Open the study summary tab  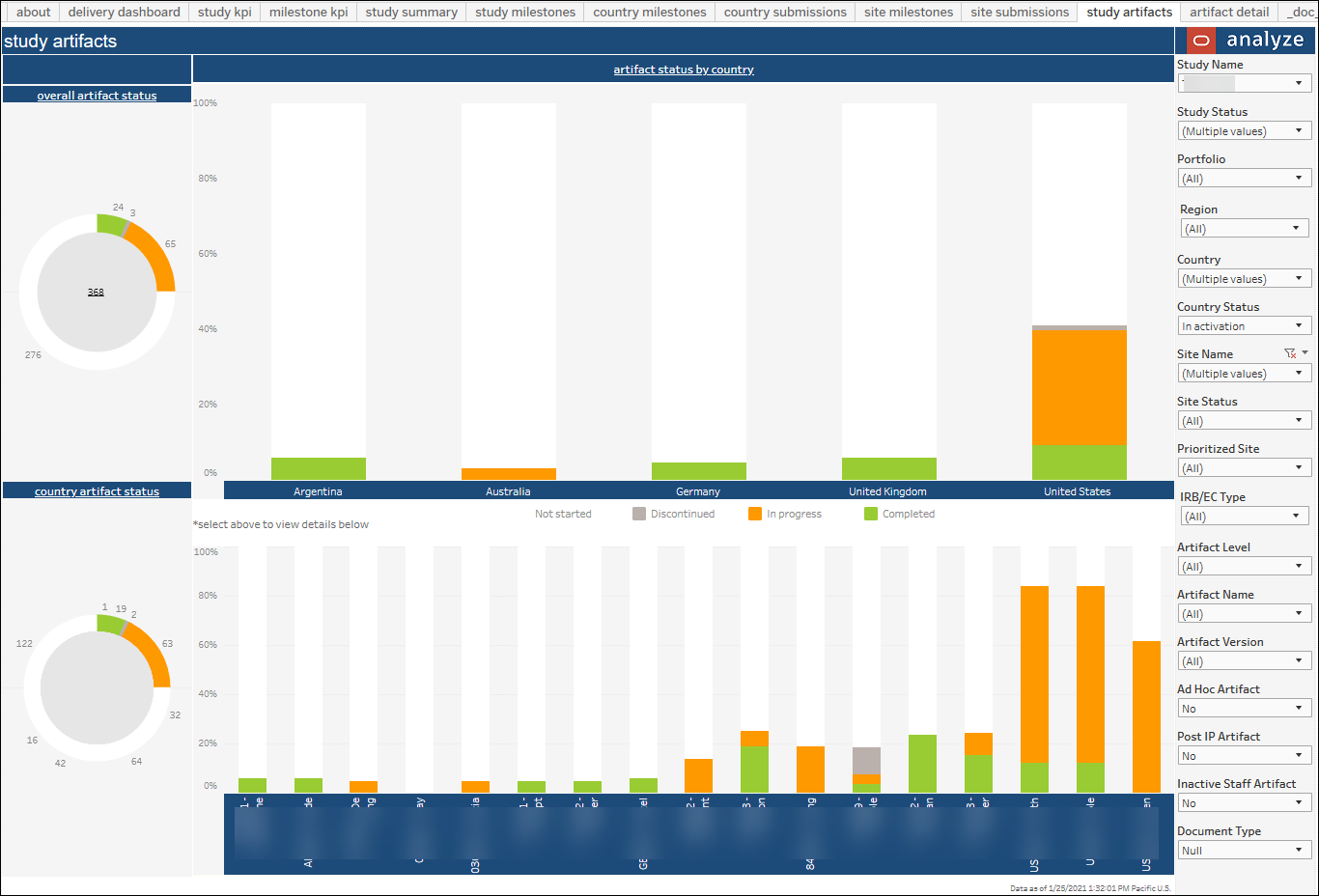click(411, 12)
